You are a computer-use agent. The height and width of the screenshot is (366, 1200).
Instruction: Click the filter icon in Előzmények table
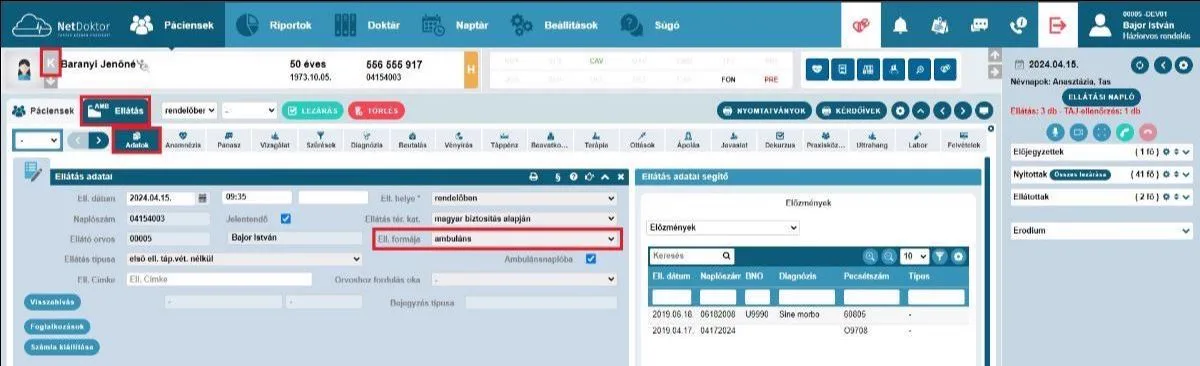click(x=939, y=256)
